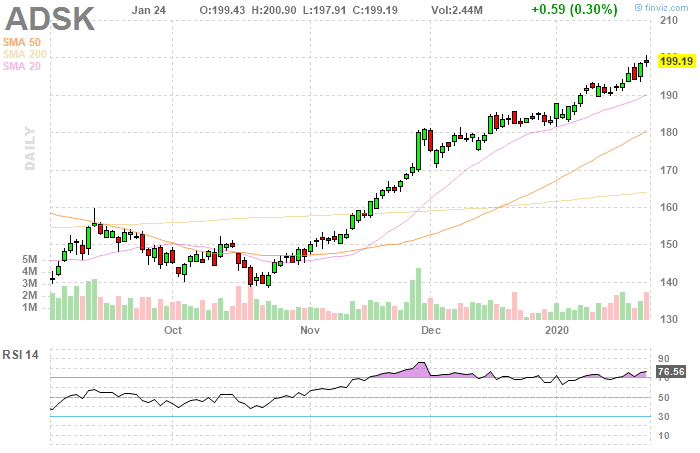This screenshot has height=453, width=700.
Task: Click the 1M volume axis label
Action: click(29, 308)
